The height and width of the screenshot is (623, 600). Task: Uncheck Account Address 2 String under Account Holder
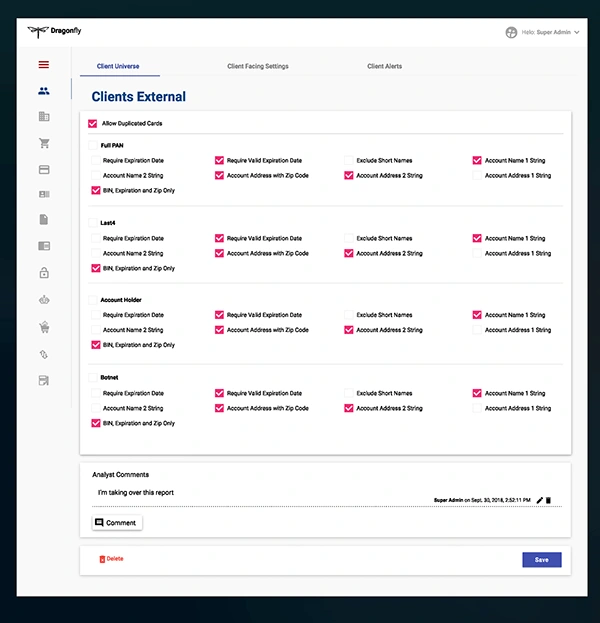(x=348, y=330)
